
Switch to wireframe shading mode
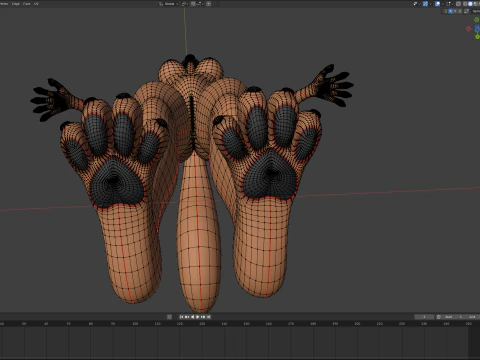pos(465,4)
